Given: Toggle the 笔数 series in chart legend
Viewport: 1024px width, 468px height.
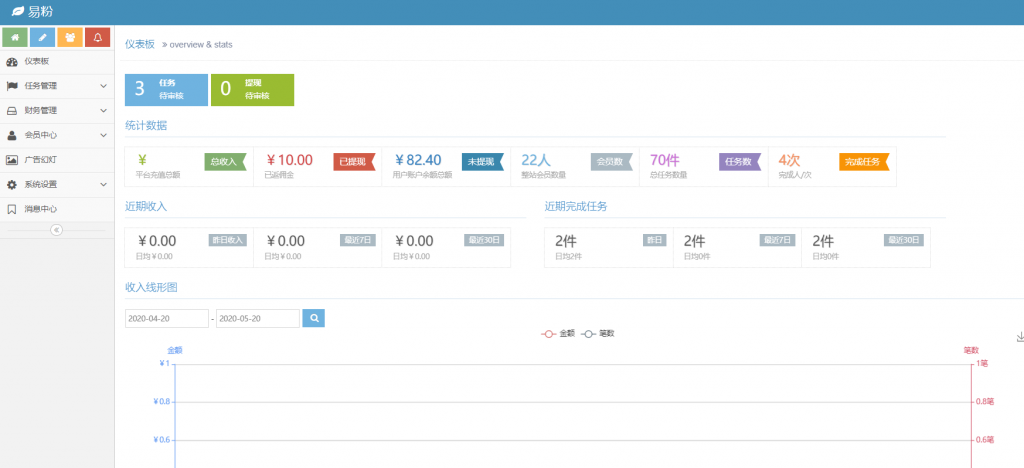Looking at the screenshot, I should click(x=598, y=333).
